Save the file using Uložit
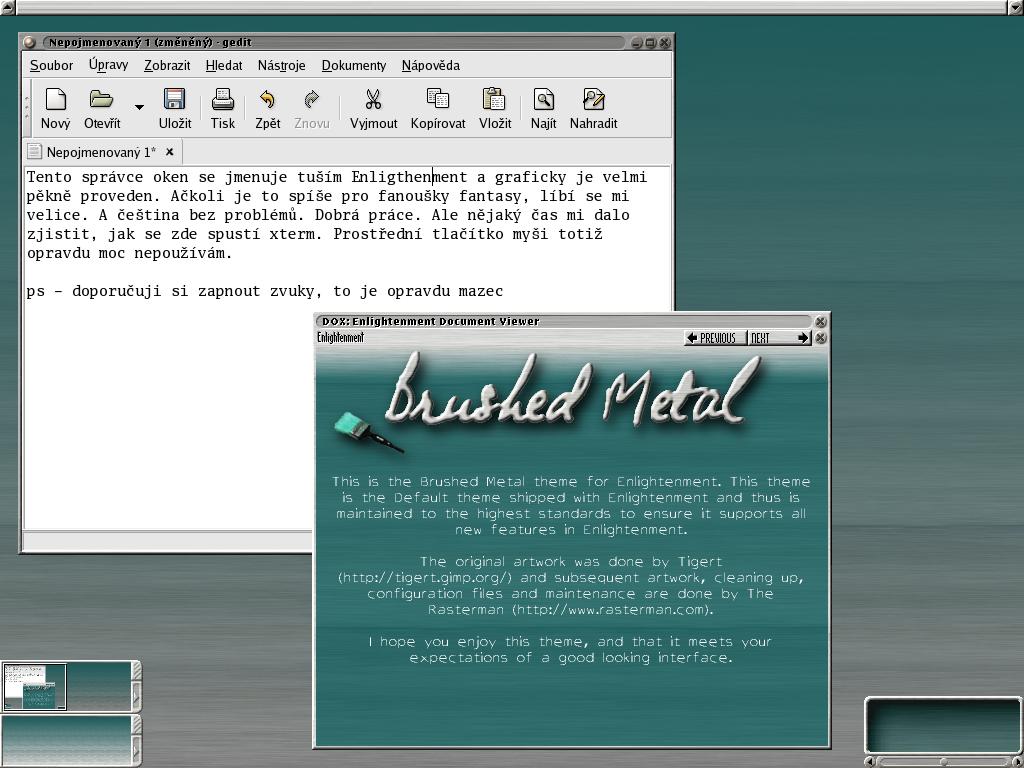 click(x=174, y=108)
